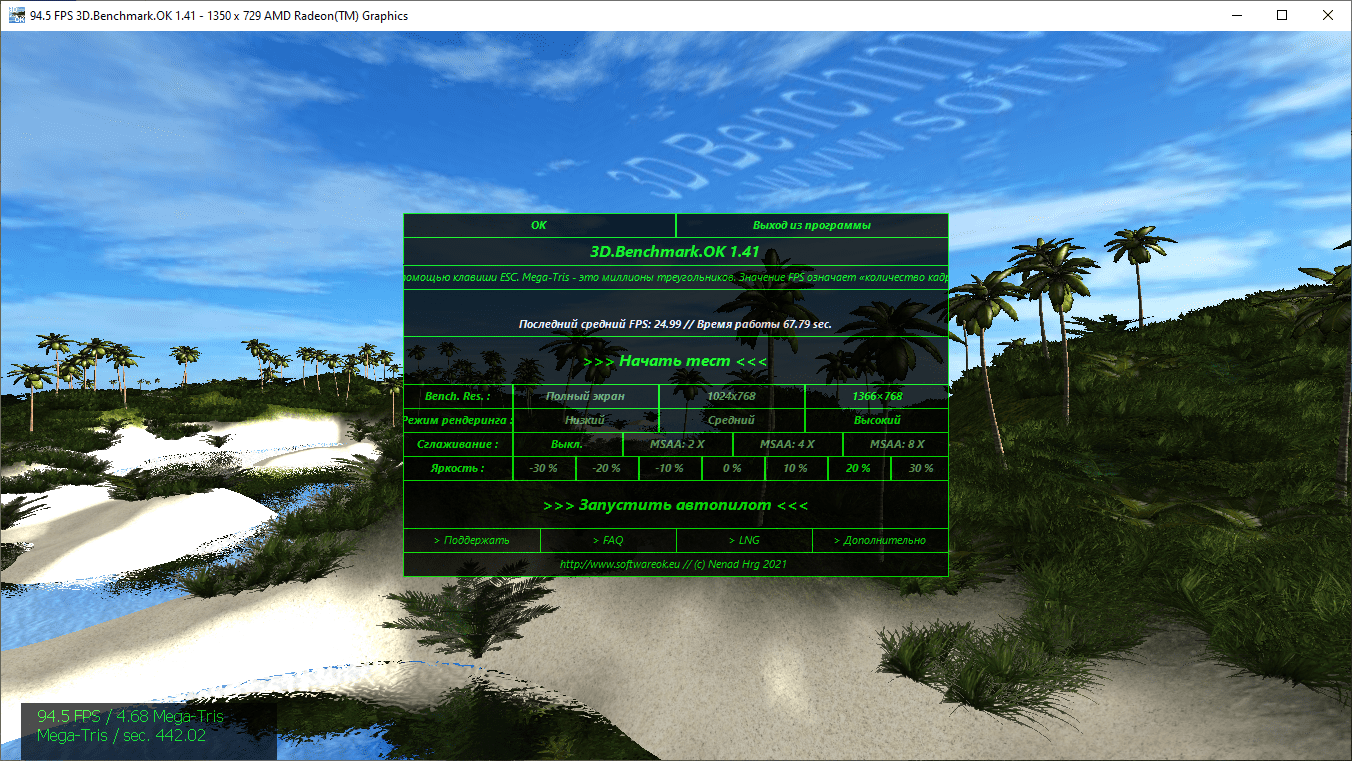Launch autopilot via Запустить автопилот

tap(676, 505)
